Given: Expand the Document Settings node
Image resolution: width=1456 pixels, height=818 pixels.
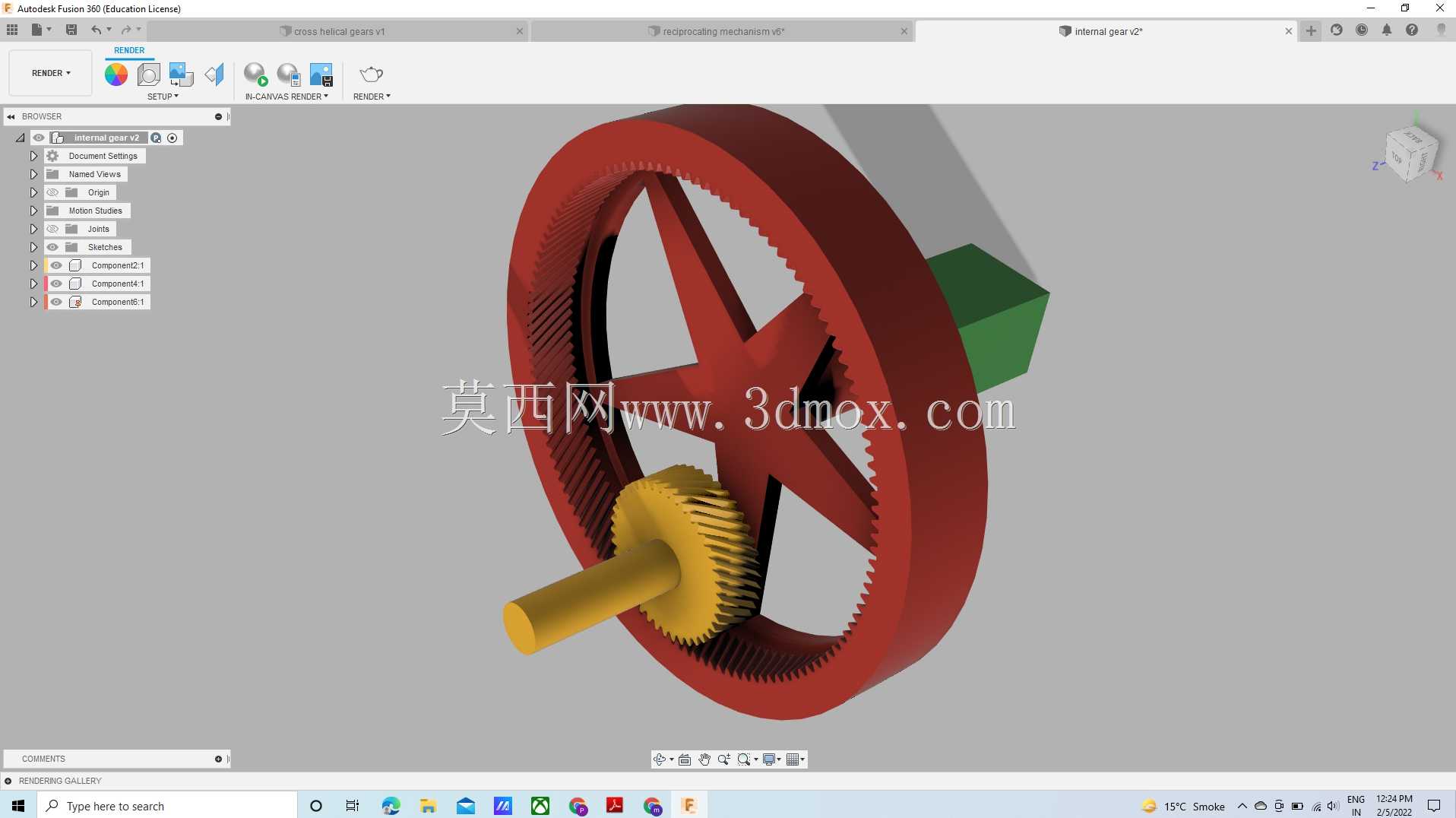Looking at the screenshot, I should [33, 156].
